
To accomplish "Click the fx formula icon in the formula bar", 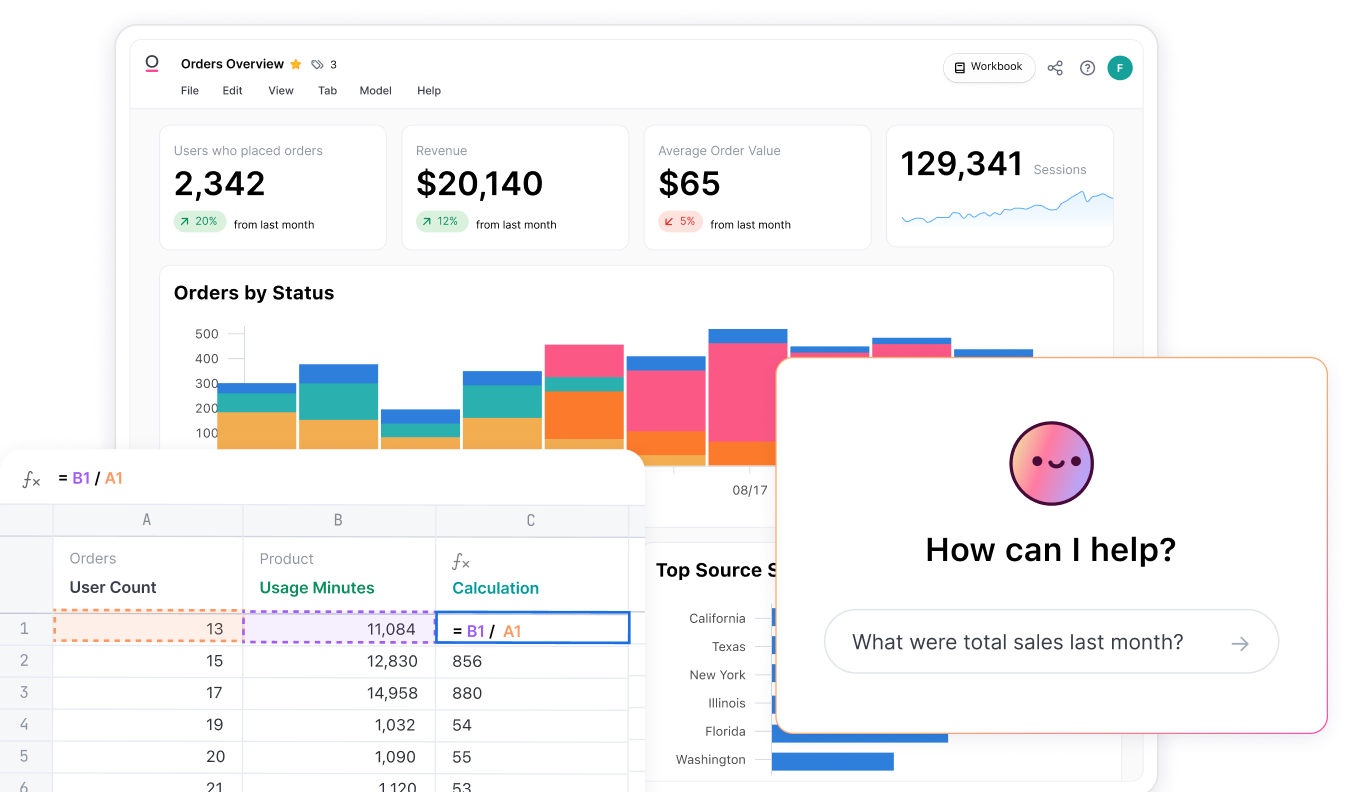I will (31, 478).
